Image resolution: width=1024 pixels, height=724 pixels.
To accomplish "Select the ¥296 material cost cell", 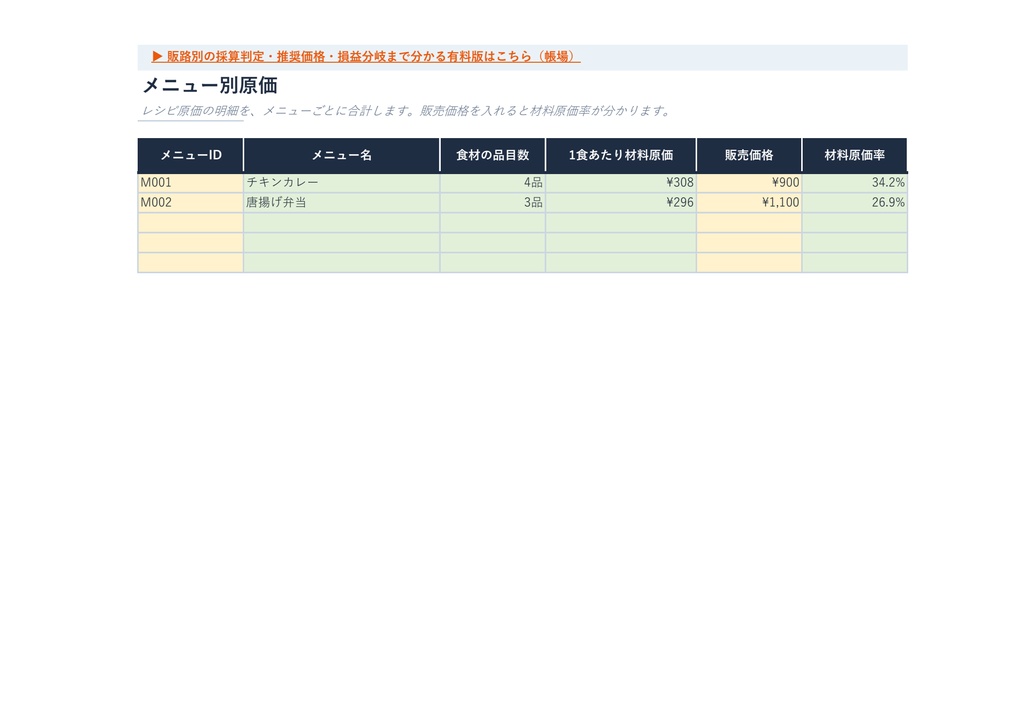I will click(x=621, y=203).
